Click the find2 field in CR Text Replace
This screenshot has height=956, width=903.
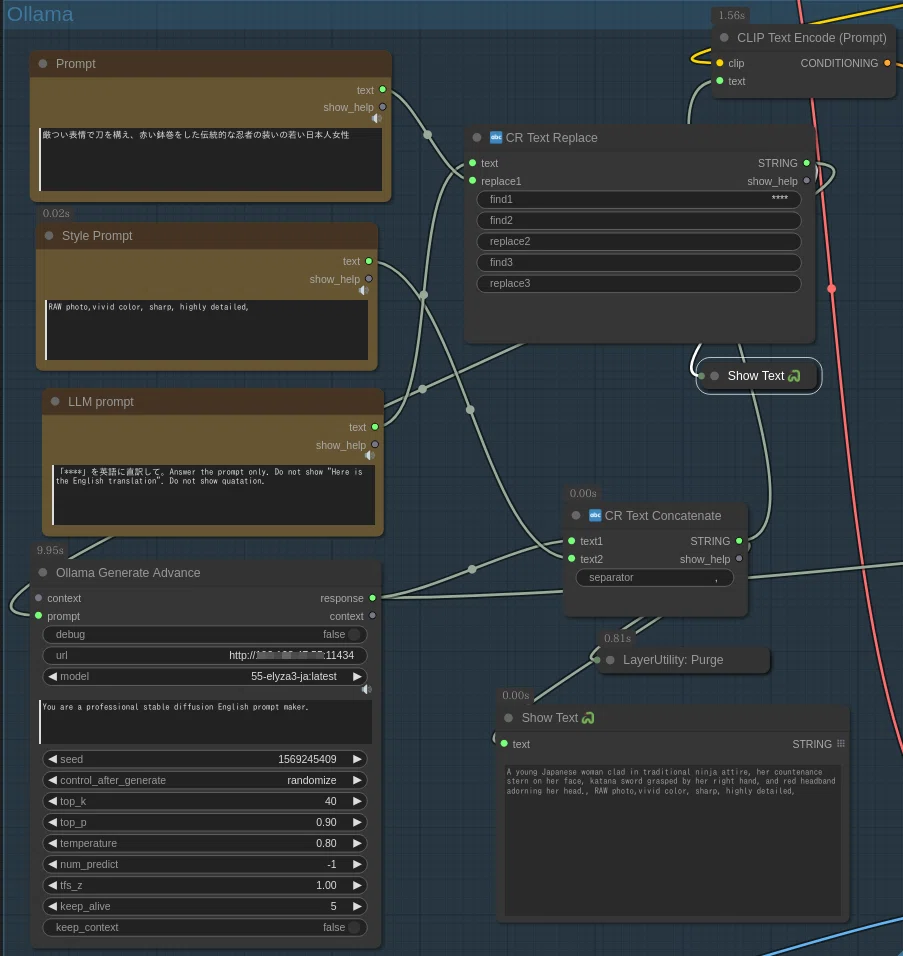[x=638, y=220]
